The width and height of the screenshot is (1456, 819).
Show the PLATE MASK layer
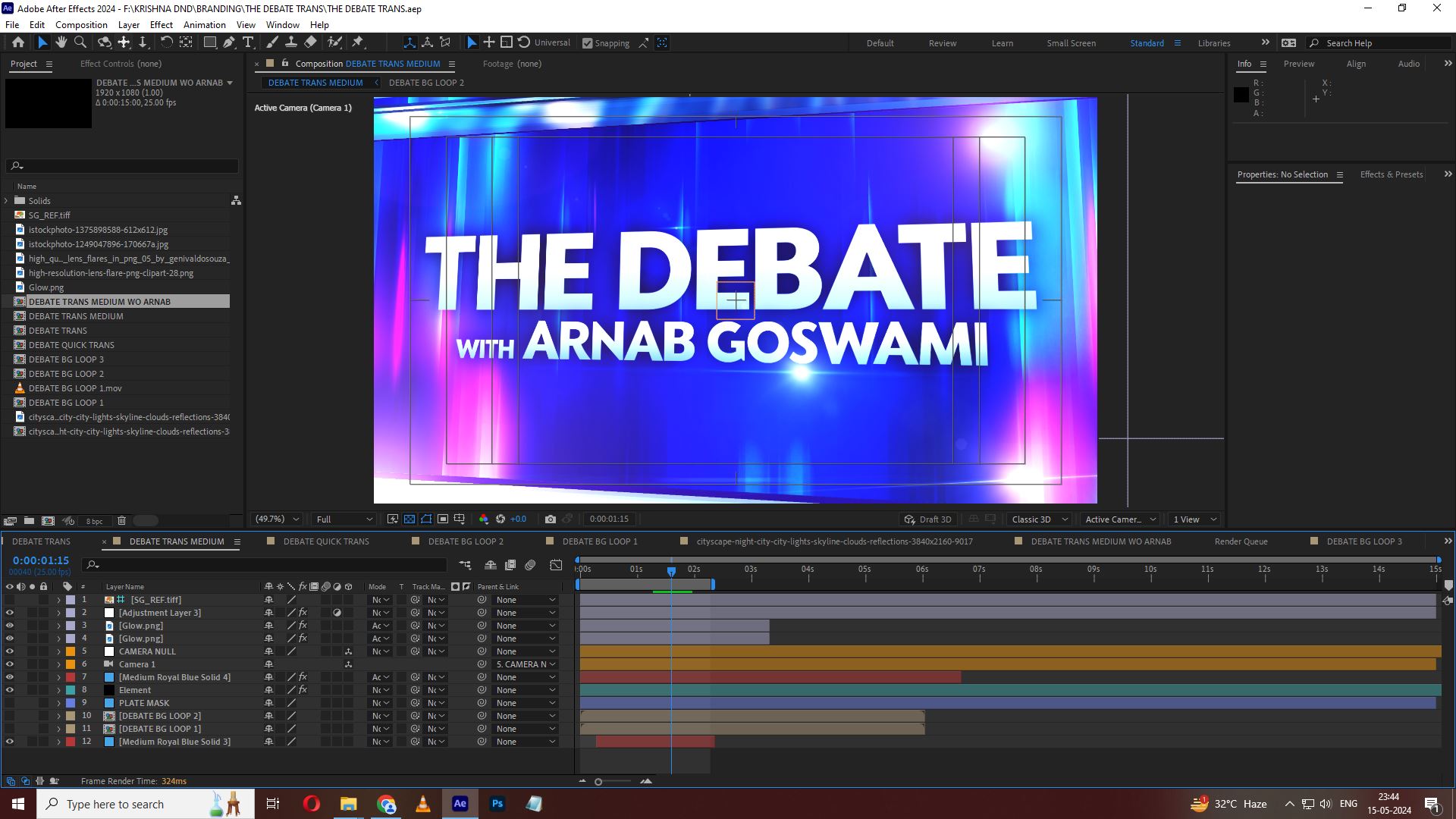[x=10, y=703]
